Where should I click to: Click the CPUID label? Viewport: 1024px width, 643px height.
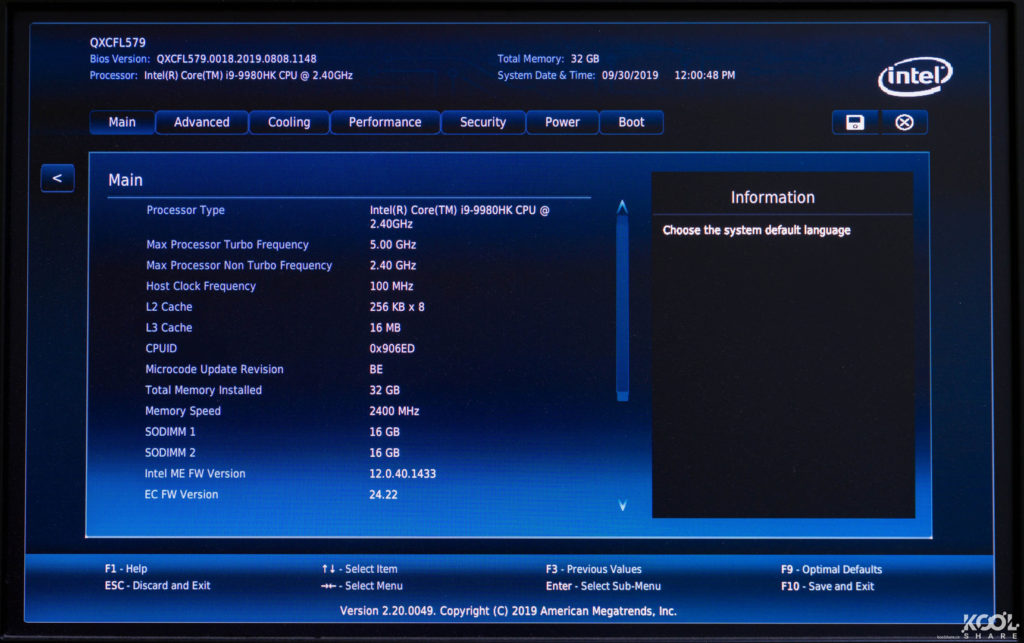point(161,349)
